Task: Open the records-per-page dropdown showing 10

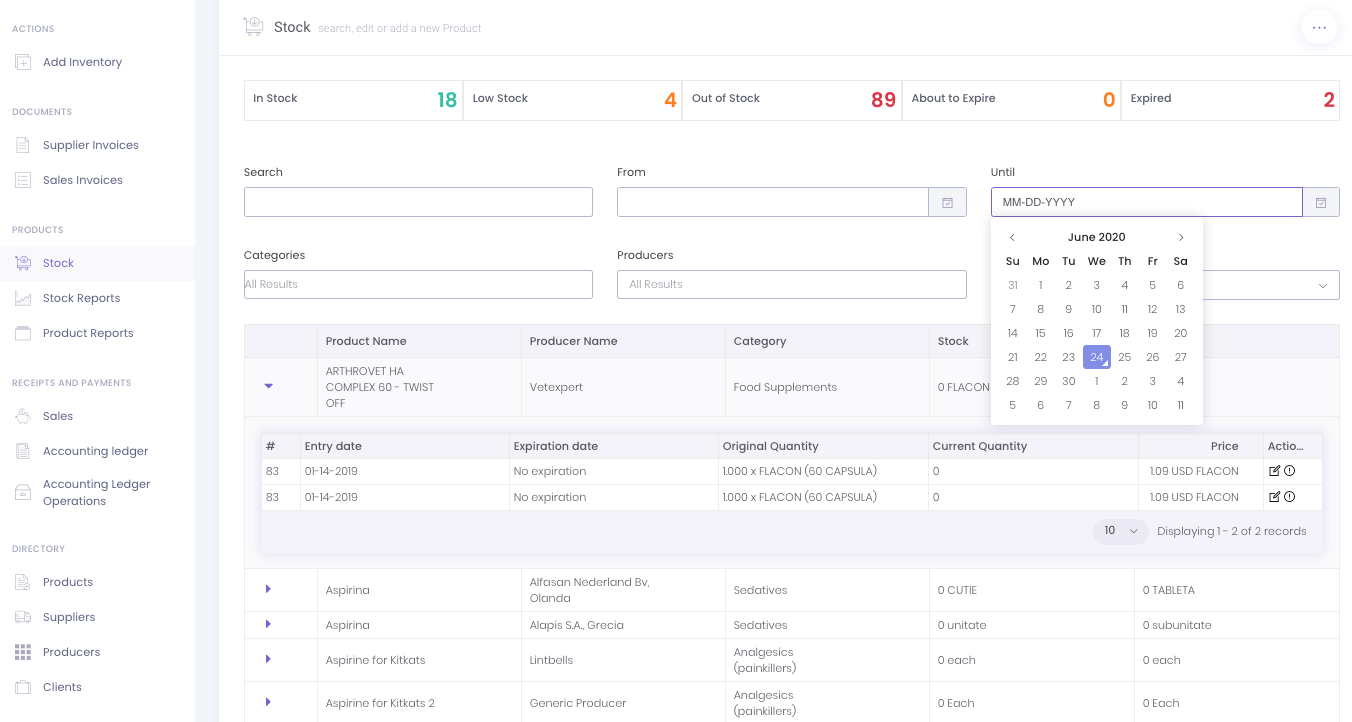Action: tap(1120, 531)
